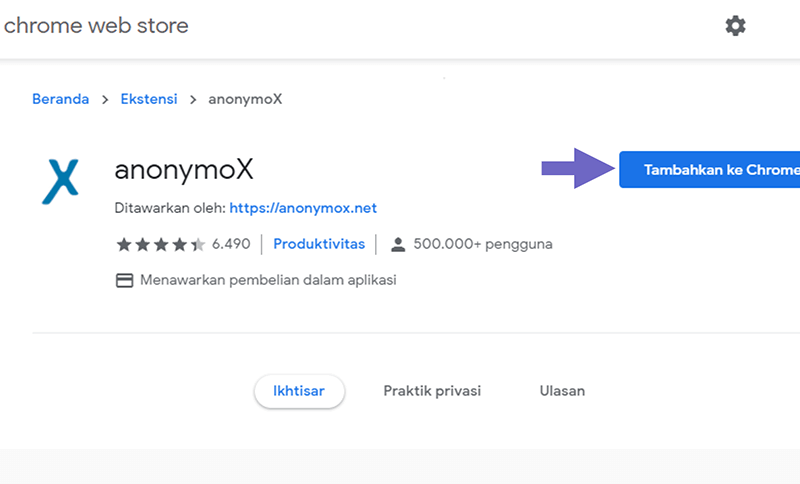Open the Ekstensi breadcrumb link
The height and width of the screenshot is (484, 800).
coord(149,99)
